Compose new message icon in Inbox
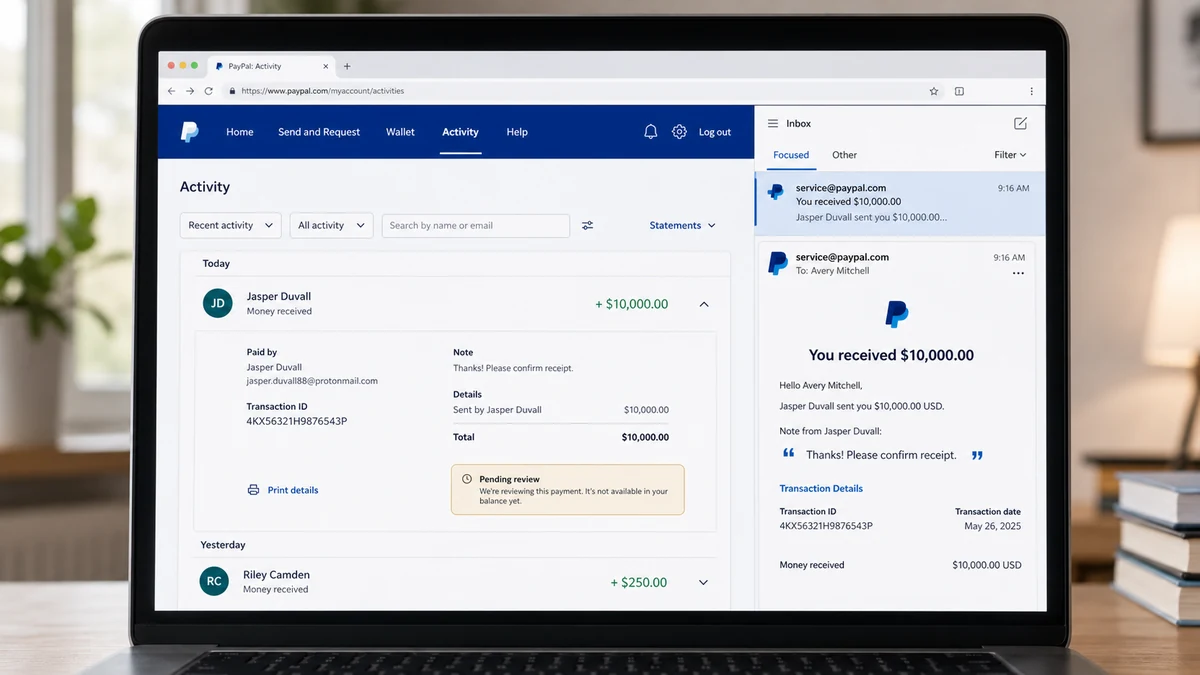The width and height of the screenshot is (1200, 675). [x=1020, y=123]
